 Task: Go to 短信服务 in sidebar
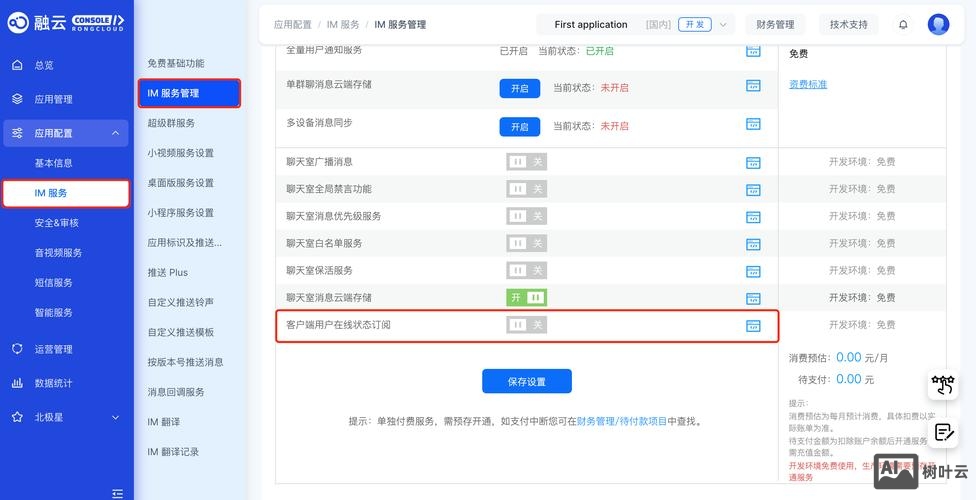(x=54, y=283)
